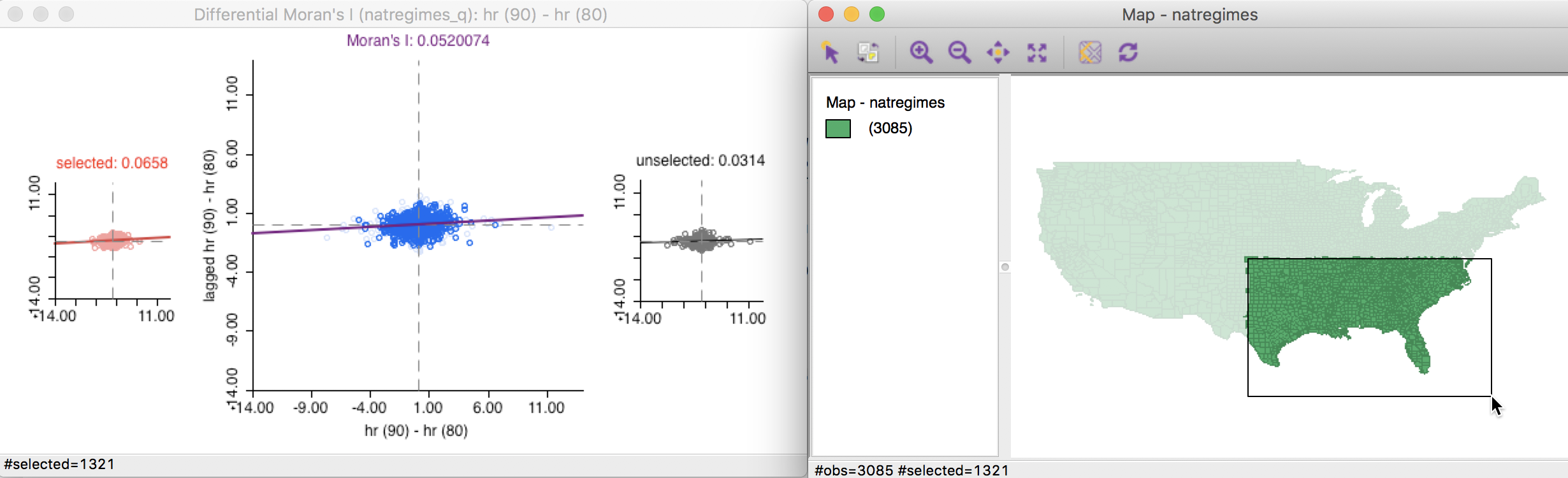Click the legend label '(3085)'

[890, 128]
